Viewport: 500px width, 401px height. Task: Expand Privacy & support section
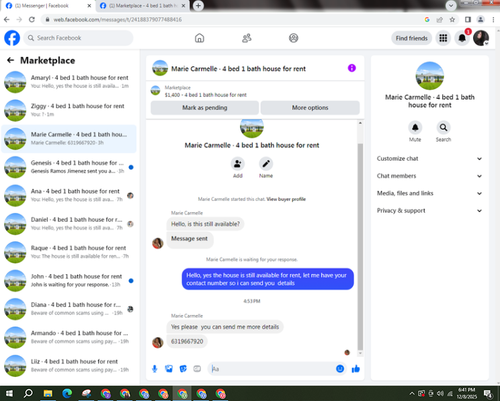coord(430,211)
